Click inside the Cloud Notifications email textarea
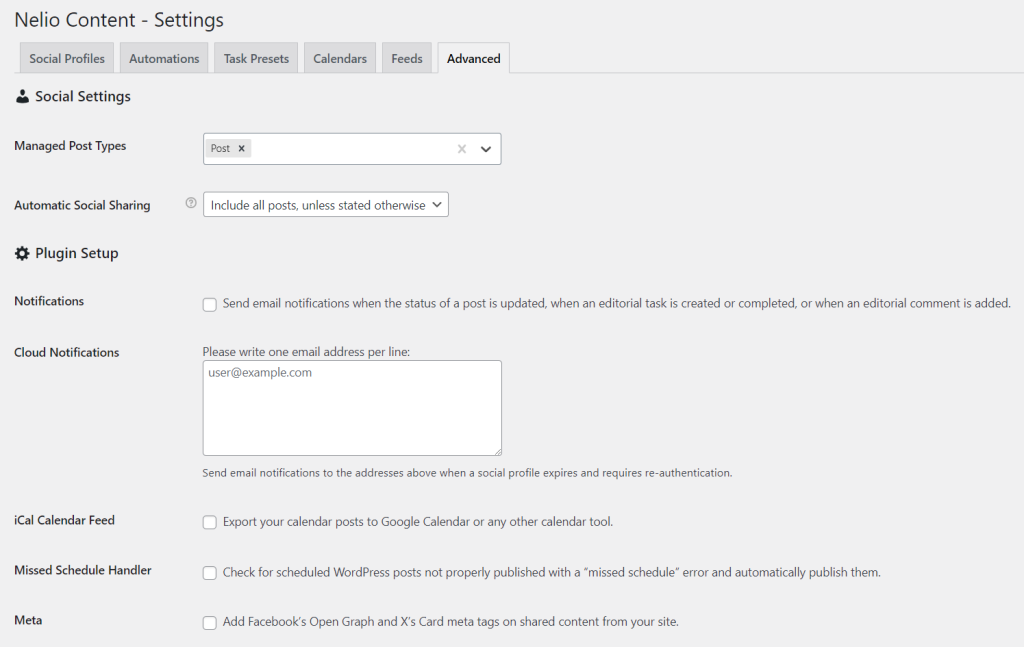Screen dimensions: 1024x647 click(352, 408)
